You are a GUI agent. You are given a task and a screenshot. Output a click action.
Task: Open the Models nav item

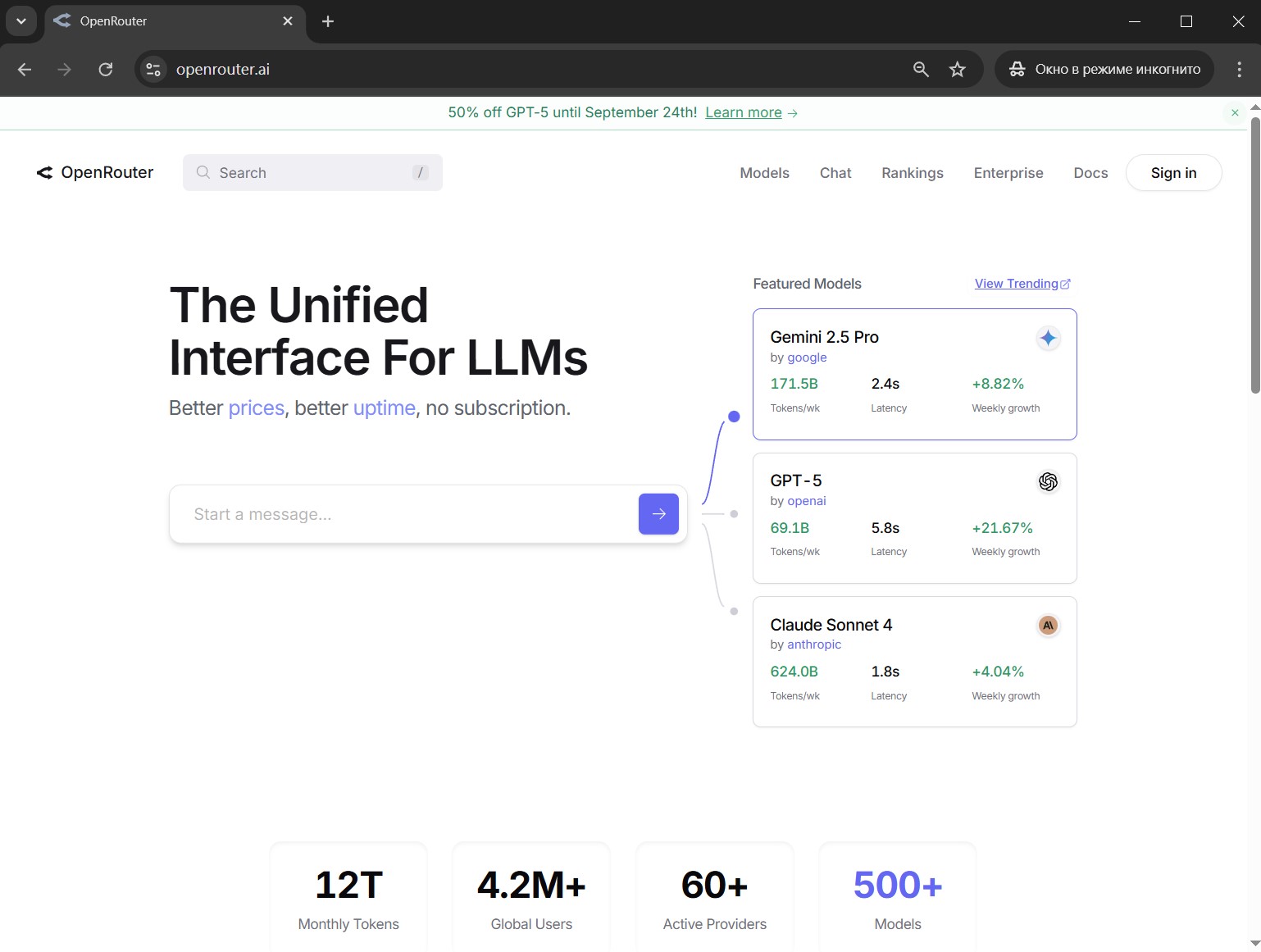tap(764, 173)
